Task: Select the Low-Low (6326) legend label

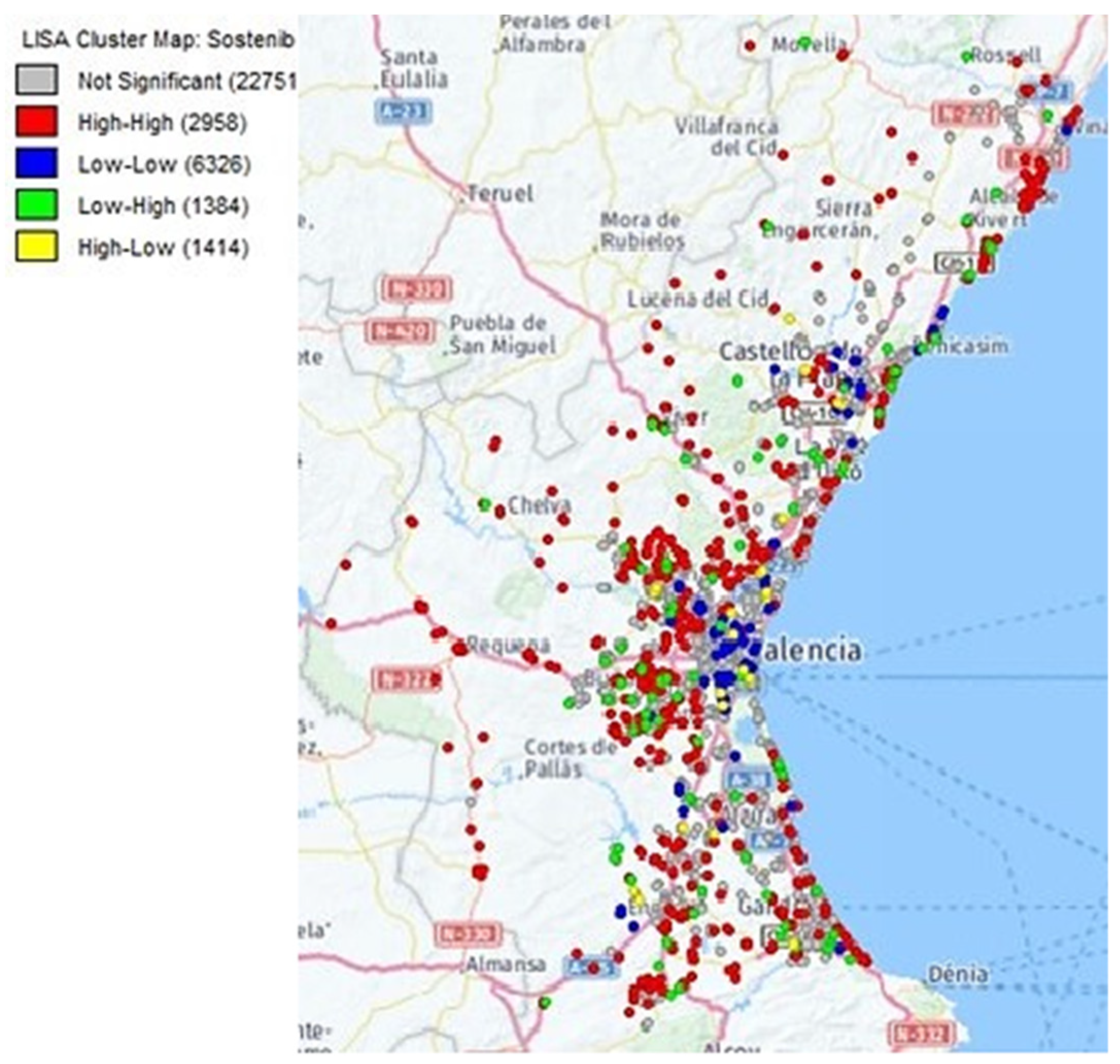Action: click(164, 164)
